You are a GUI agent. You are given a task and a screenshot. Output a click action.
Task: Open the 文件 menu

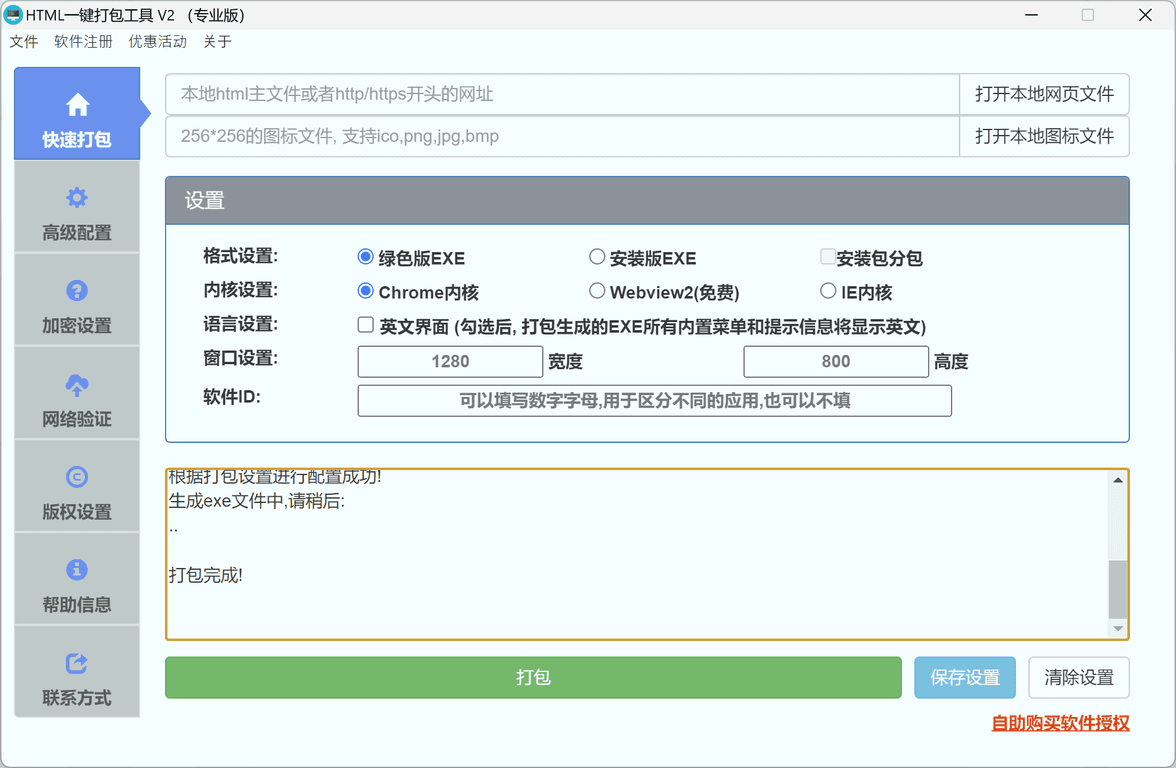tap(24, 42)
